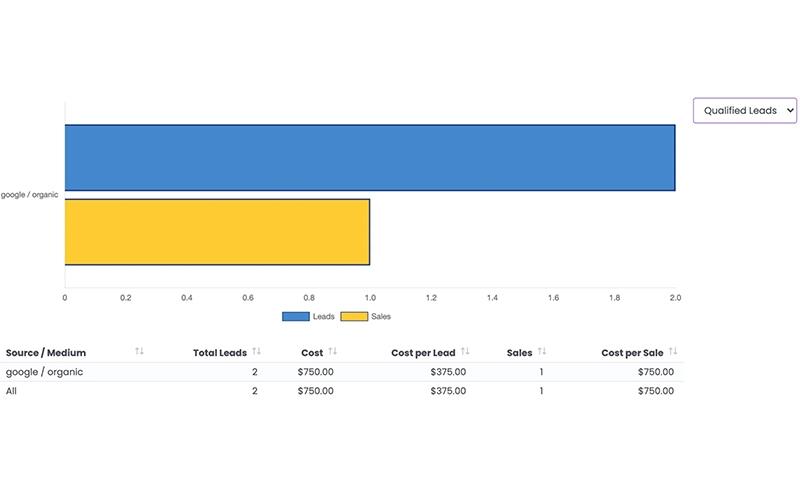Viewport: 800px width, 500px height.
Task: Click the Source / Medium column header
Action: coord(46,353)
